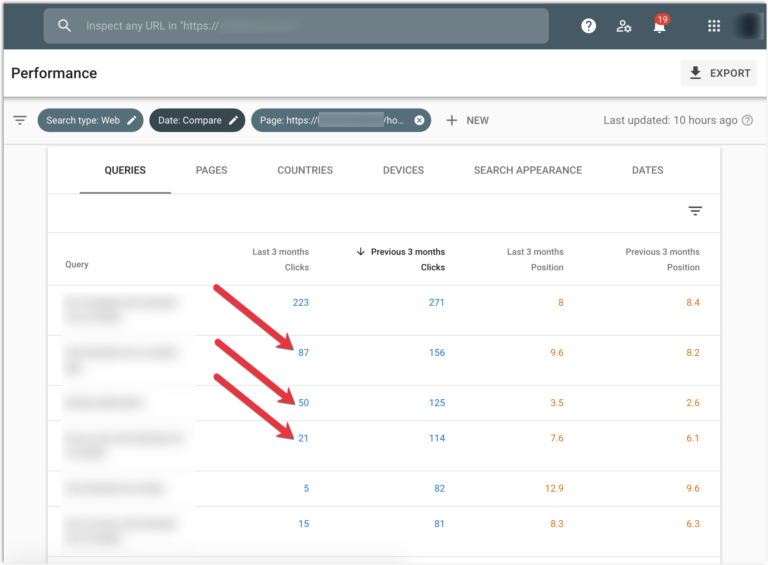Sort by Last 3 months Clicks header

pyautogui.click(x=281, y=259)
